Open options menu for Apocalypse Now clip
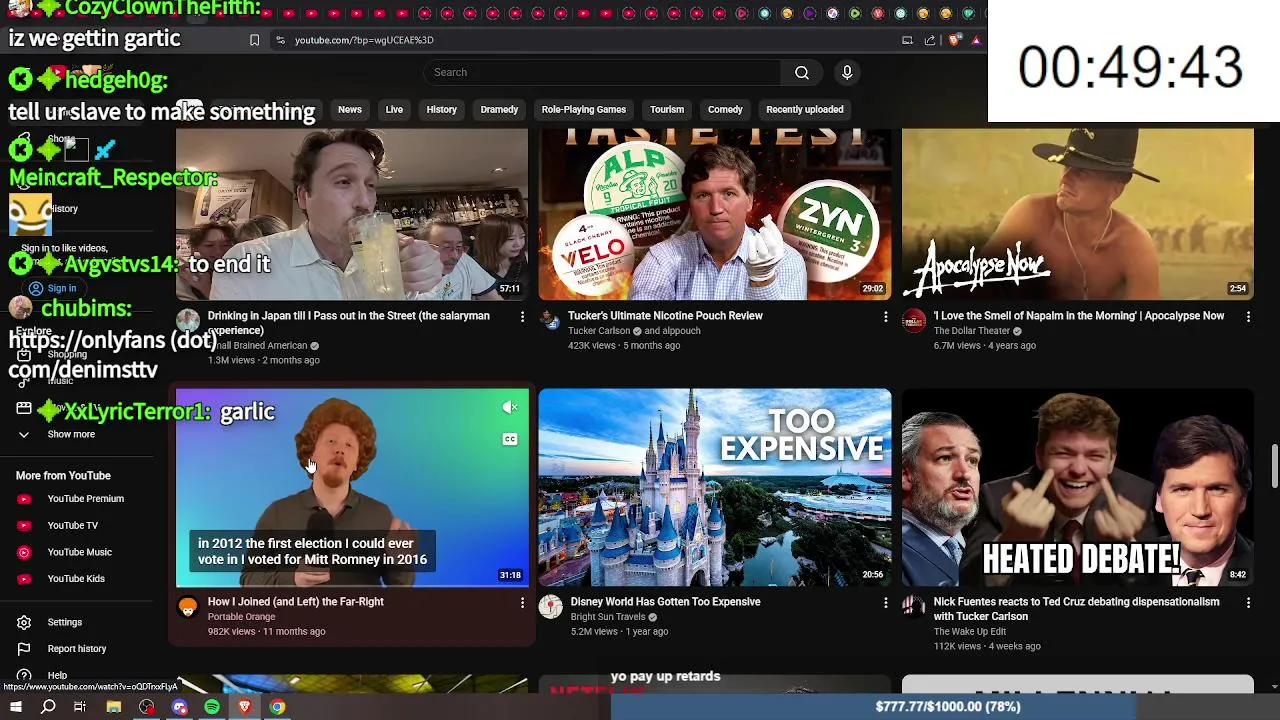Viewport: 1280px width, 720px height. [x=1248, y=317]
